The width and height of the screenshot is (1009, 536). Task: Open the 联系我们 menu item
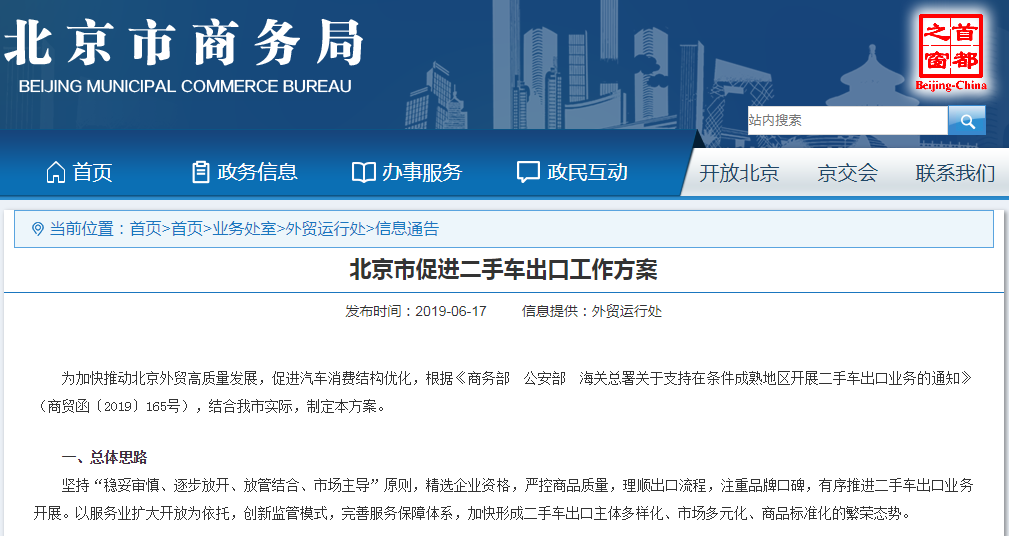point(955,173)
